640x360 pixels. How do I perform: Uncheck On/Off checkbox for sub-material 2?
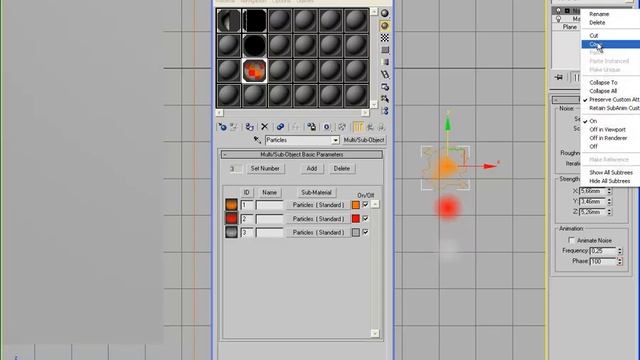(365, 218)
